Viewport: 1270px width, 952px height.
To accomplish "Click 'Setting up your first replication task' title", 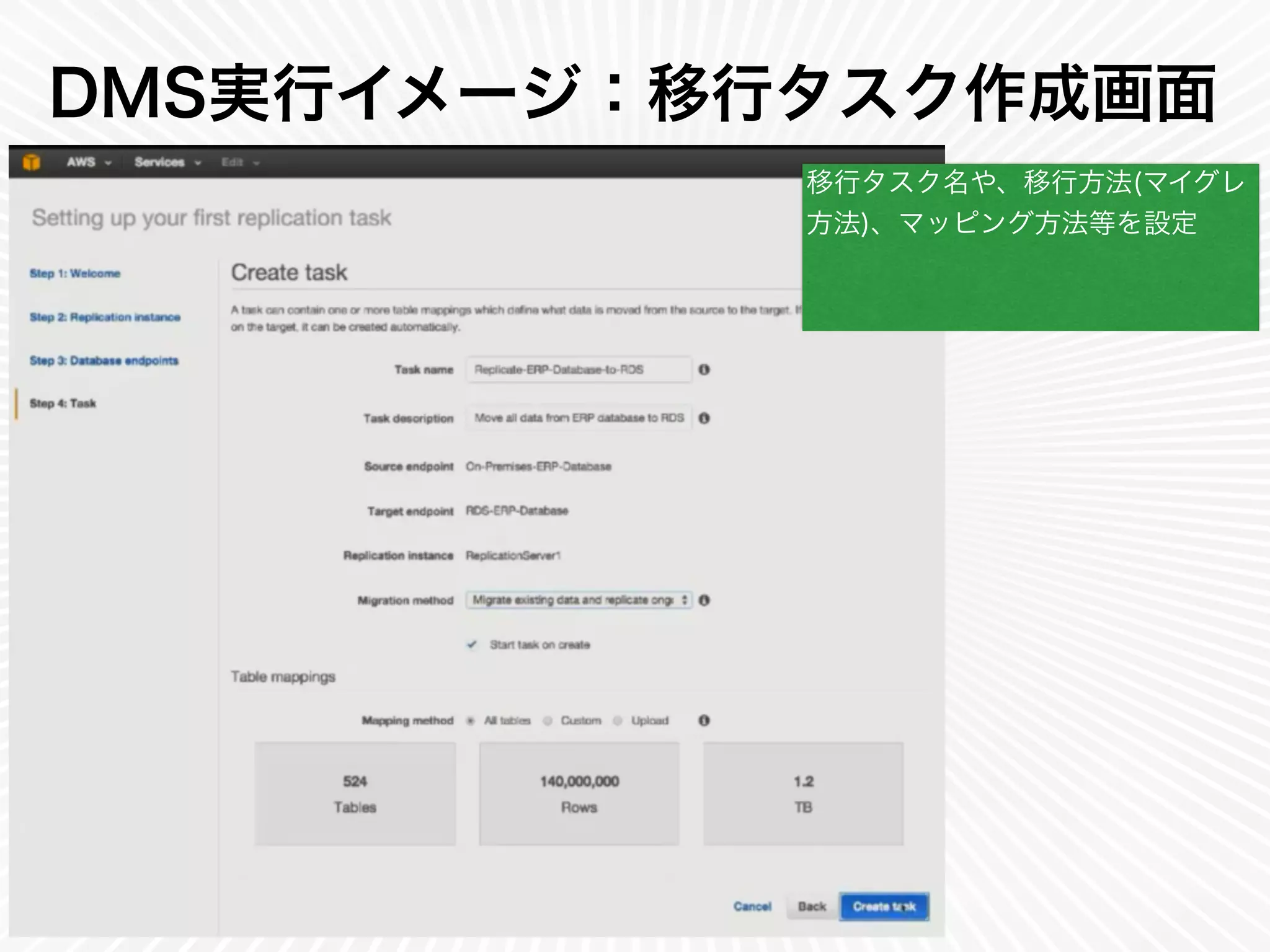I will (x=211, y=218).
